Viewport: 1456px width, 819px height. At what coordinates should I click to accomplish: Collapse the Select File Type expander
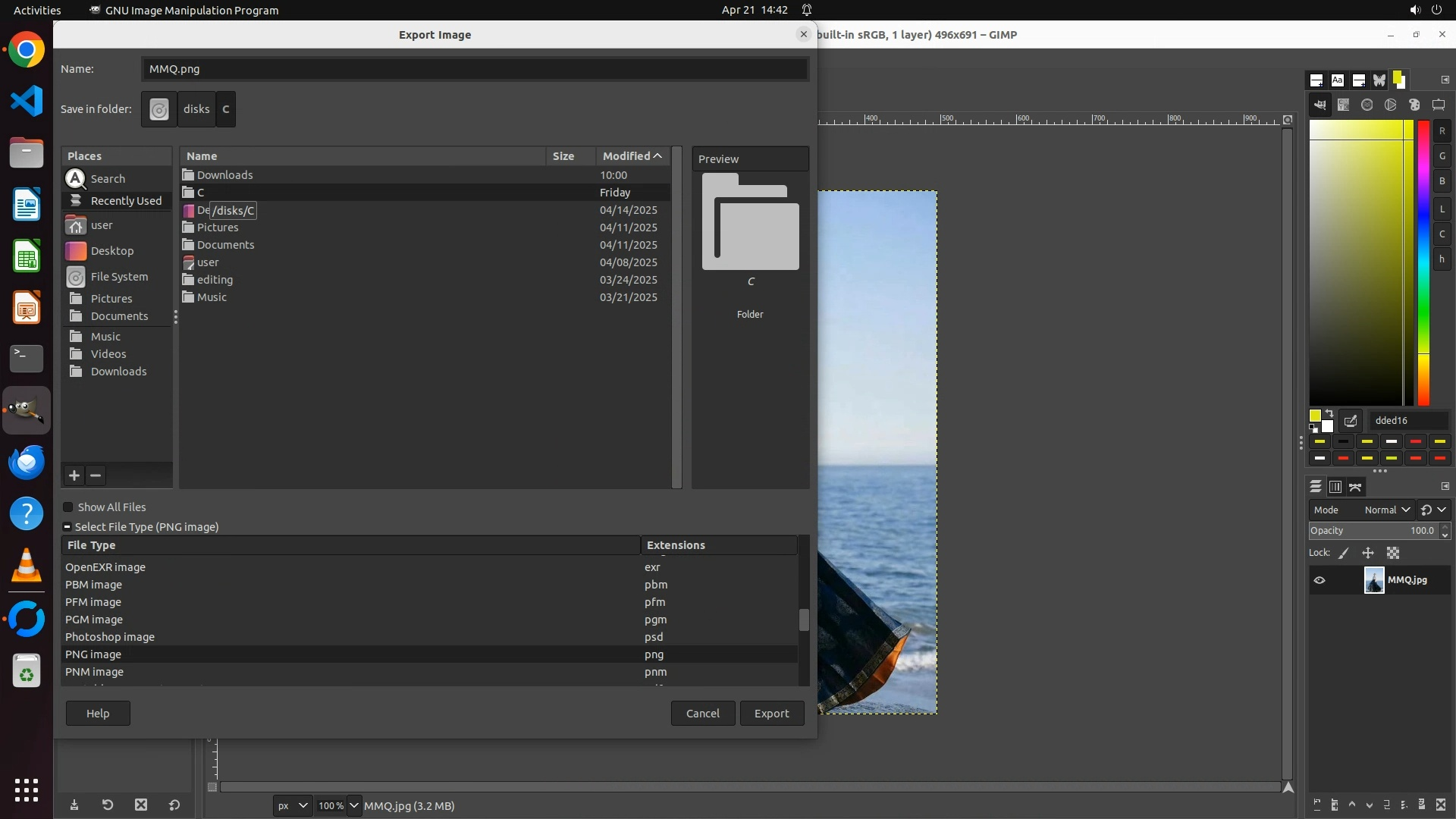pos(67,527)
